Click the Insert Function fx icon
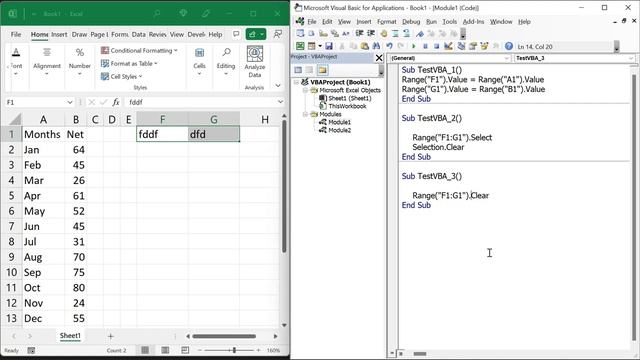The image size is (640, 360). click(116, 102)
